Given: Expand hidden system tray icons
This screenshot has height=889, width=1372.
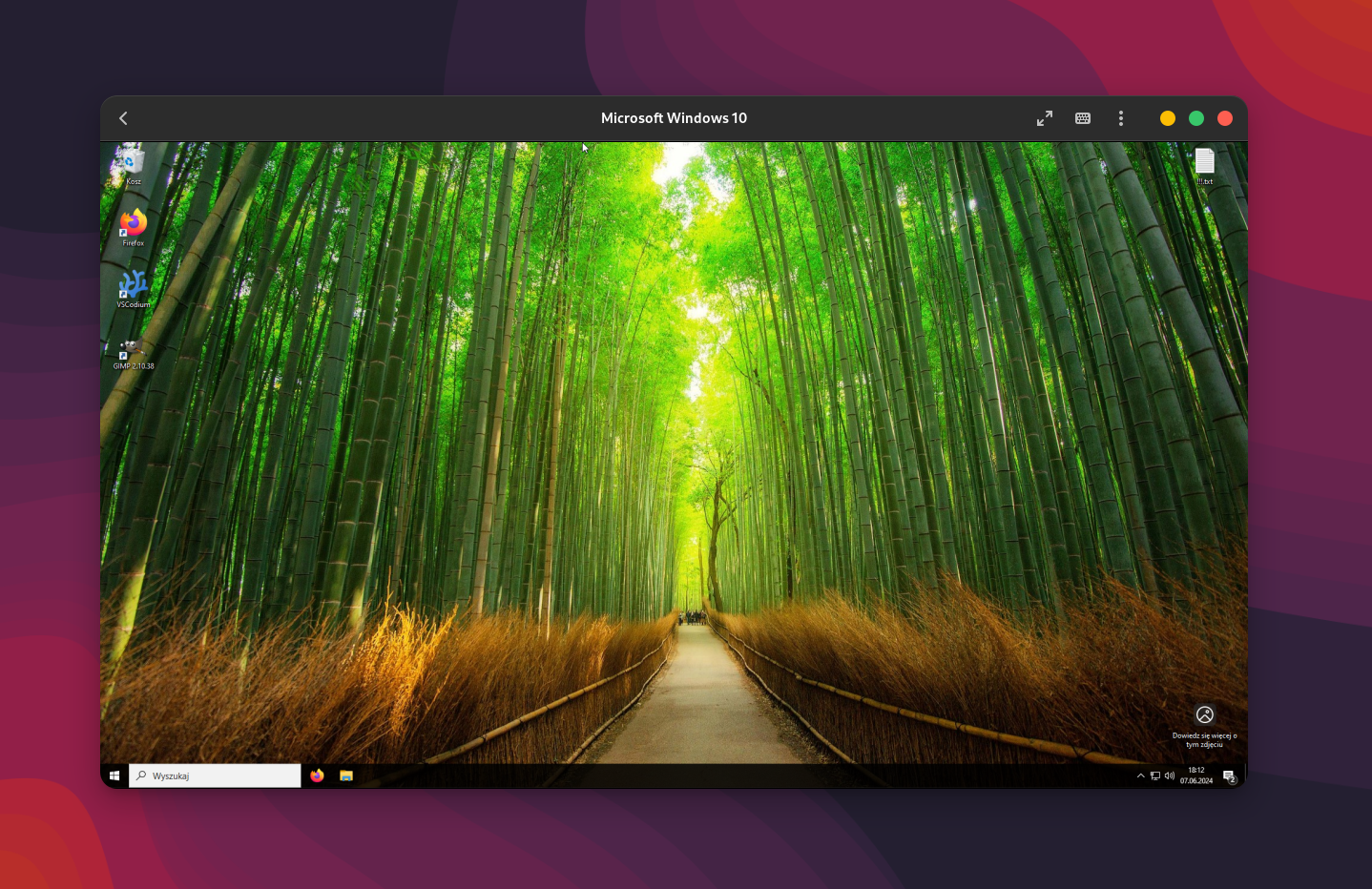Looking at the screenshot, I should (x=1140, y=775).
